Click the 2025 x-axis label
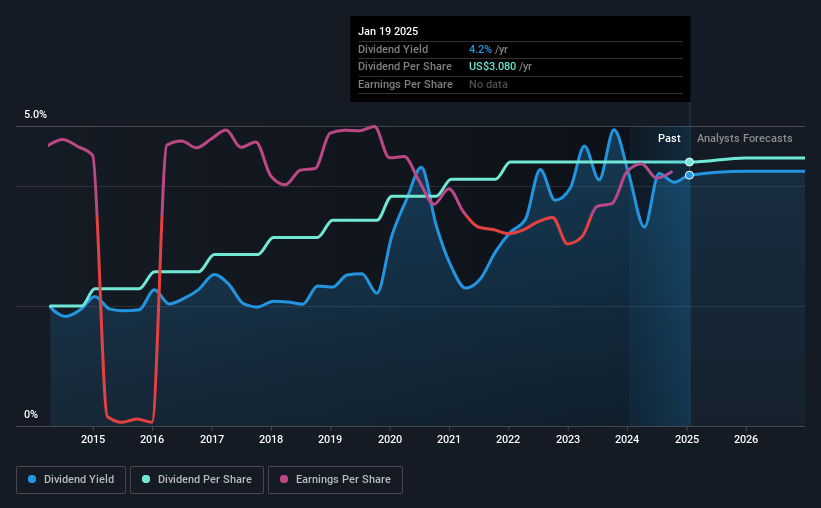Image resolution: width=821 pixels, height=508 pixels. (x=686, y=439)
